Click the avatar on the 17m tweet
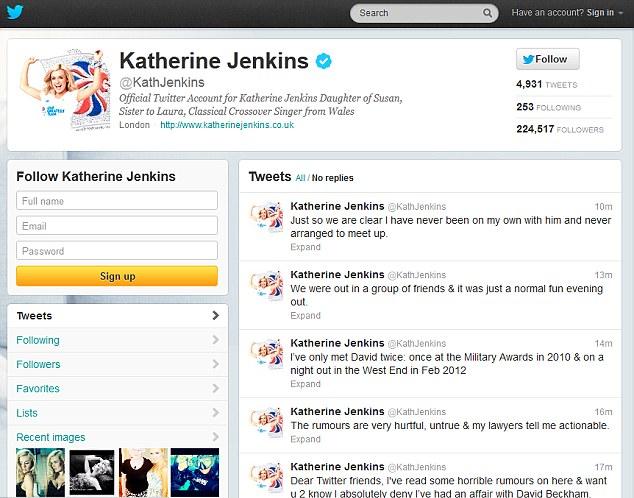The width and height of the screenshot is (634, 498). pos(267,477)
